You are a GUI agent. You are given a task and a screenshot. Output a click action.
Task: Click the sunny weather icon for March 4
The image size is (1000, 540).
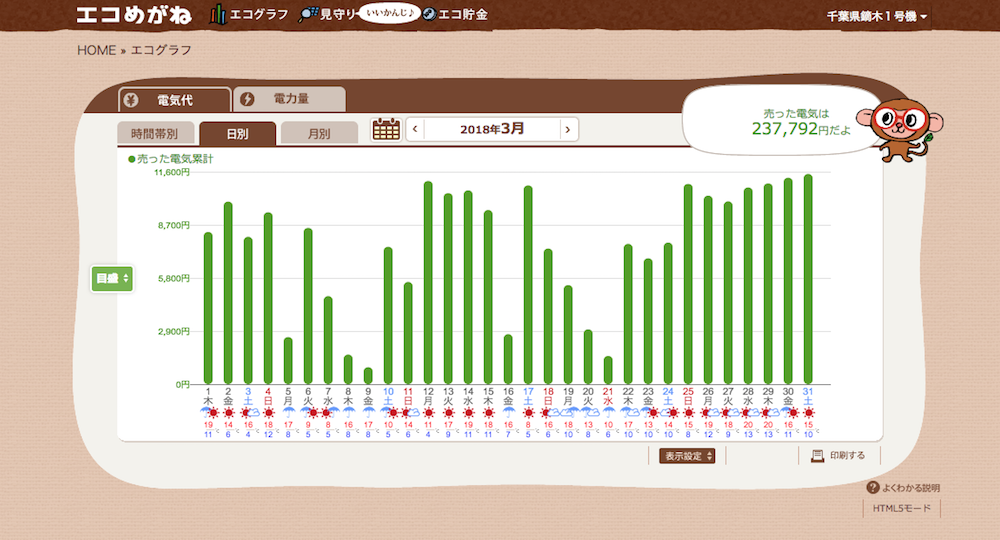[268, 413]
